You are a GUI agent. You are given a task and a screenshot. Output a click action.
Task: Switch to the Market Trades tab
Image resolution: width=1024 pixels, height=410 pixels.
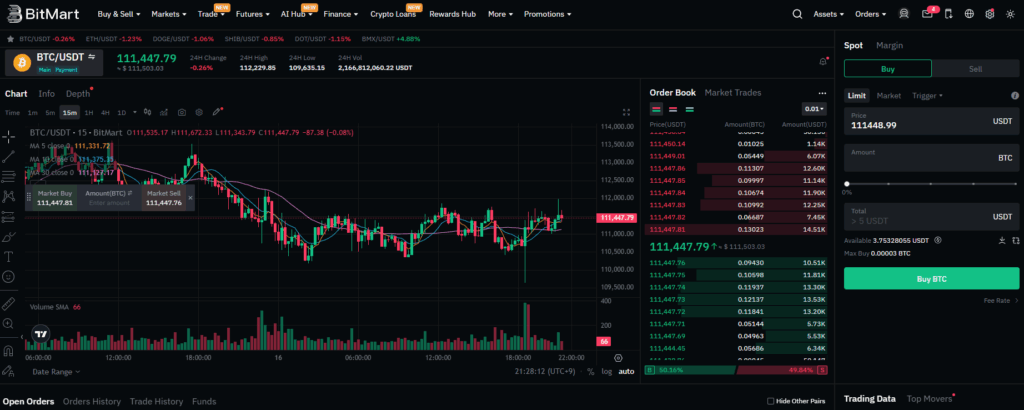(x=733, y=92)
